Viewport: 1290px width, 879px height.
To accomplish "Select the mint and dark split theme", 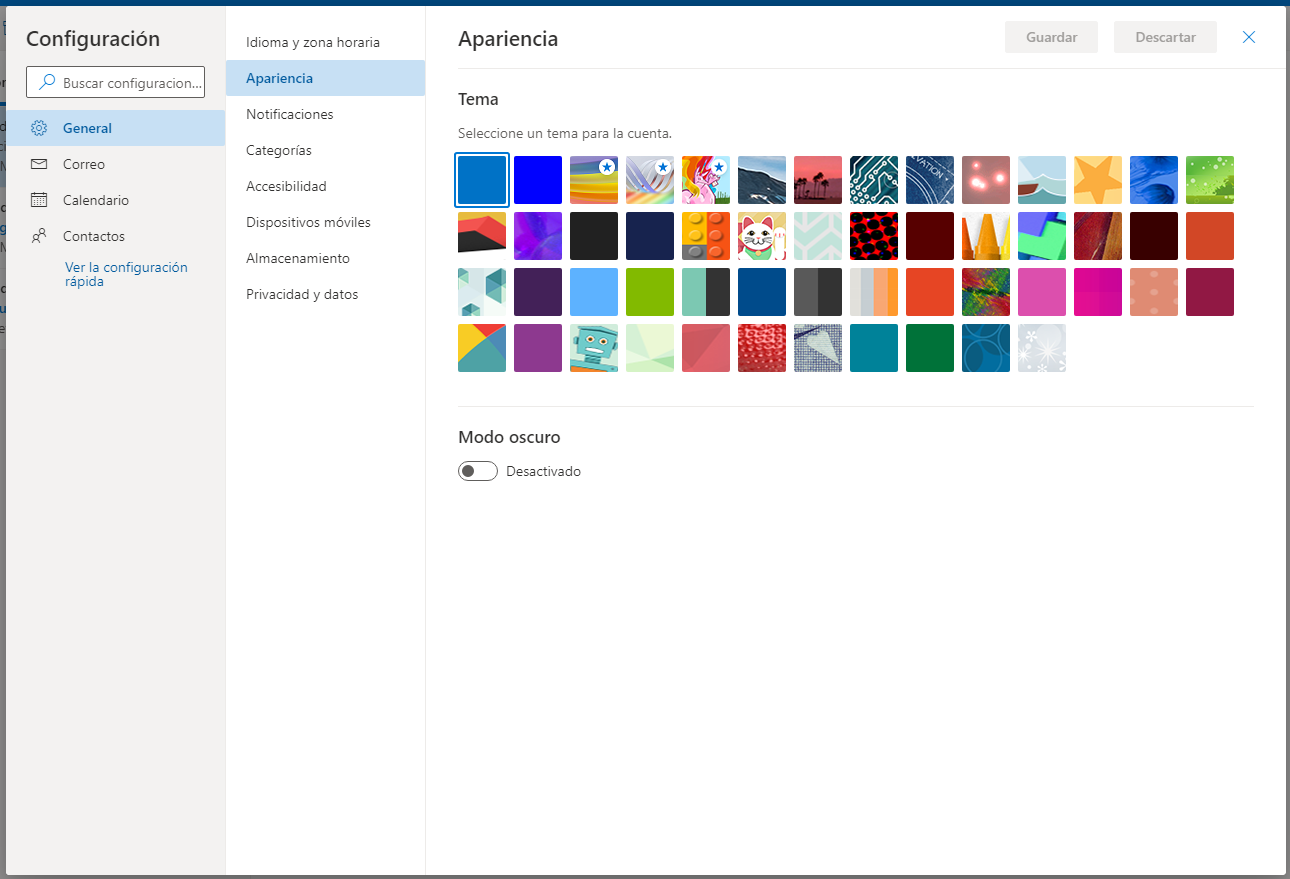I will click(706, 292).
